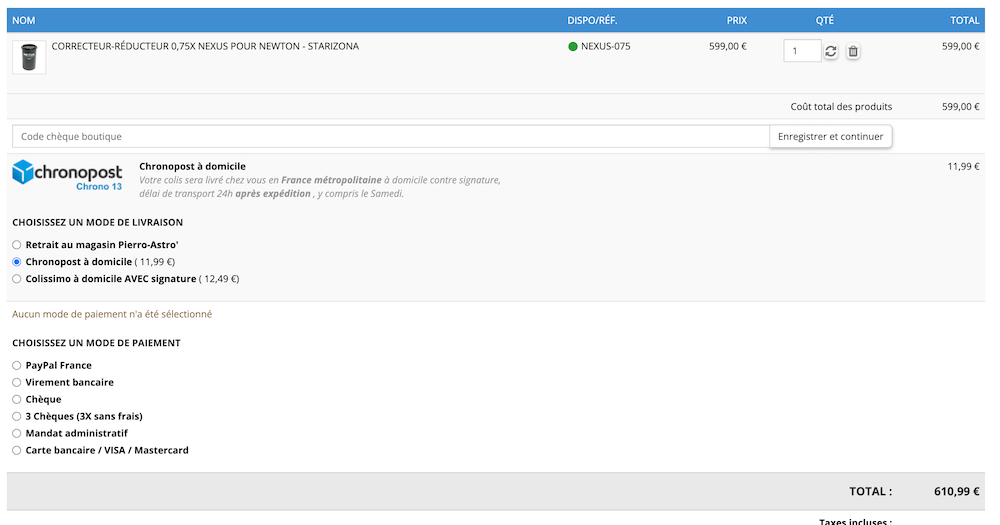Viewport: 1000px width, 525px height.
Task: Click the refresh quantity icon
Action: coord(831,51)
